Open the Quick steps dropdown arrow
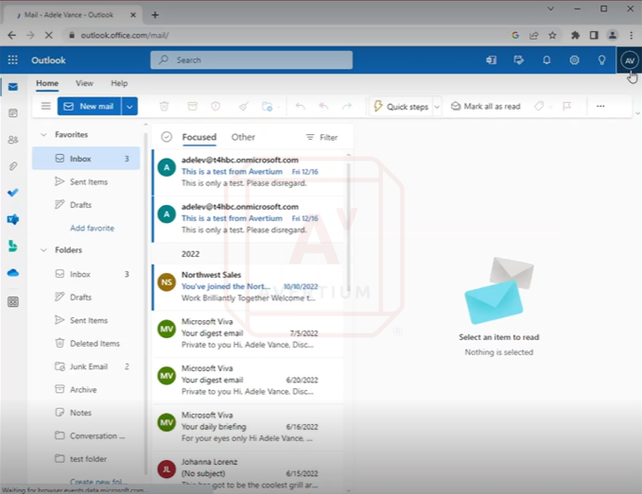The image size is (642, 494). tap(436, 106)
